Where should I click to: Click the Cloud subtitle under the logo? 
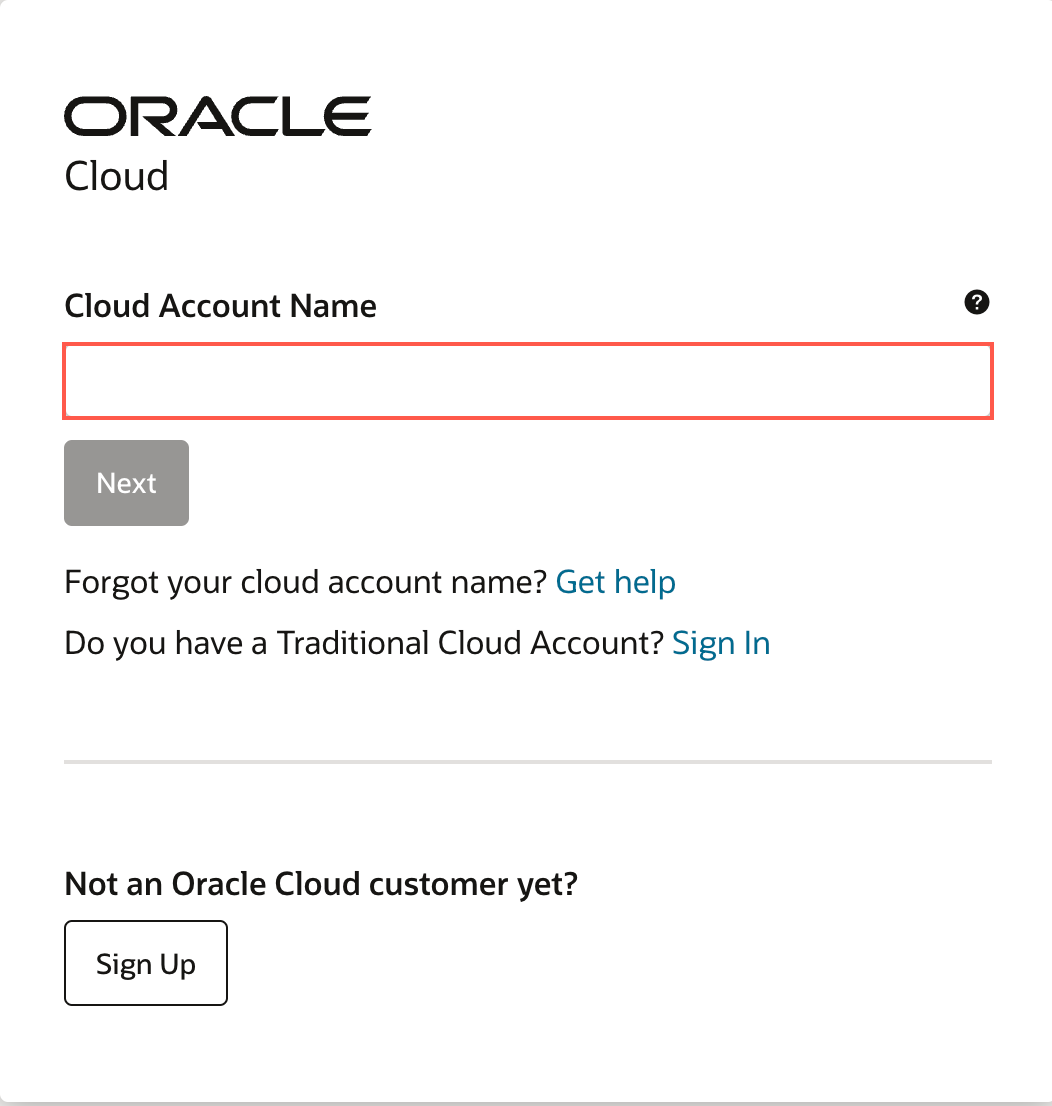coord(116,176)
